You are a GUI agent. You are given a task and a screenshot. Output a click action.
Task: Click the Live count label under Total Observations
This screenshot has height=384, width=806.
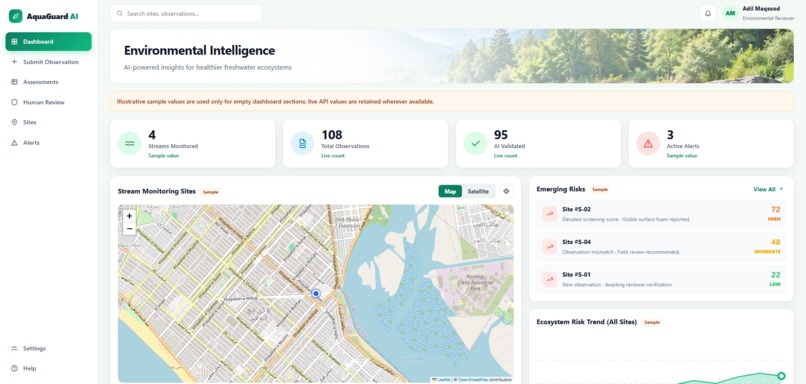coord(332,155)
